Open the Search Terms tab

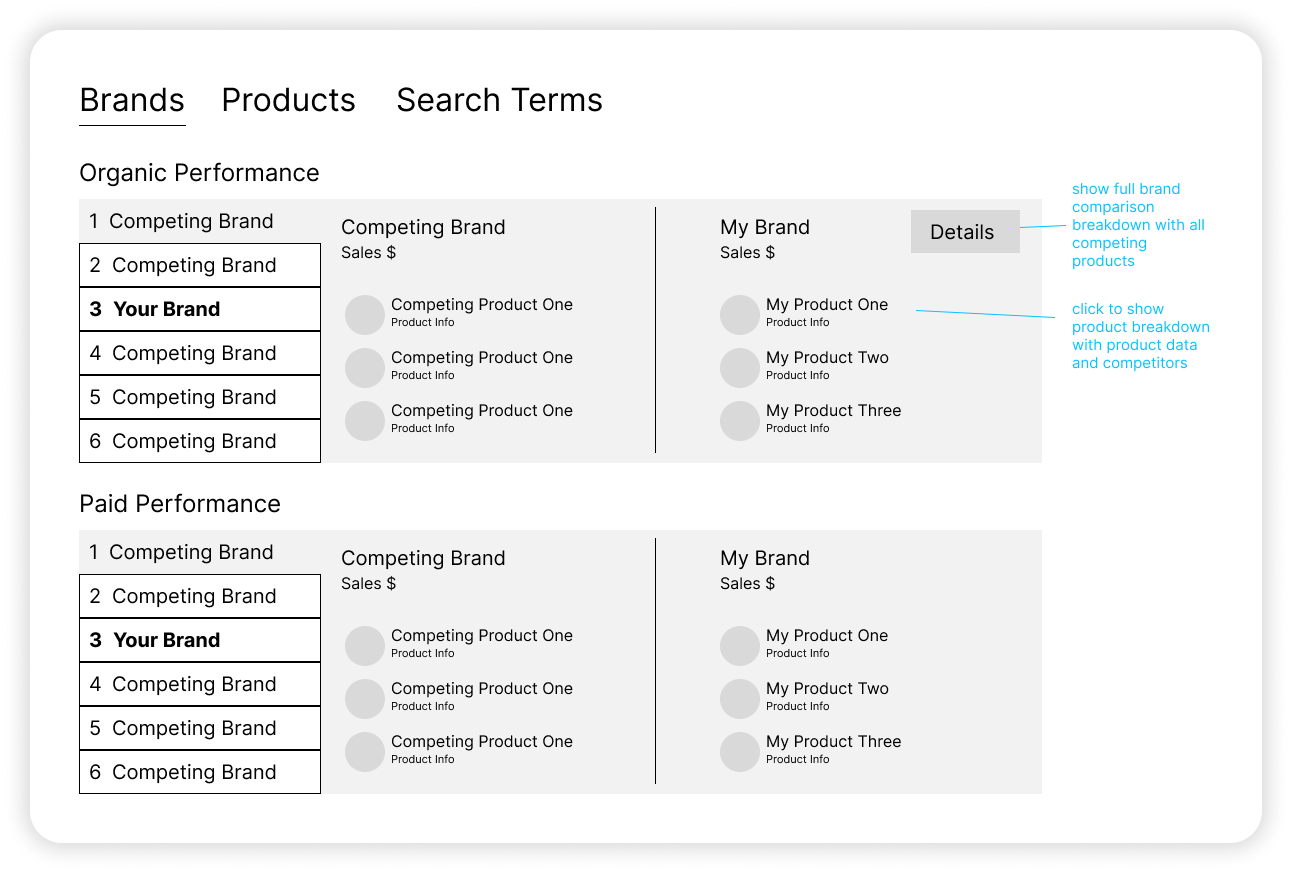[499, 100]
